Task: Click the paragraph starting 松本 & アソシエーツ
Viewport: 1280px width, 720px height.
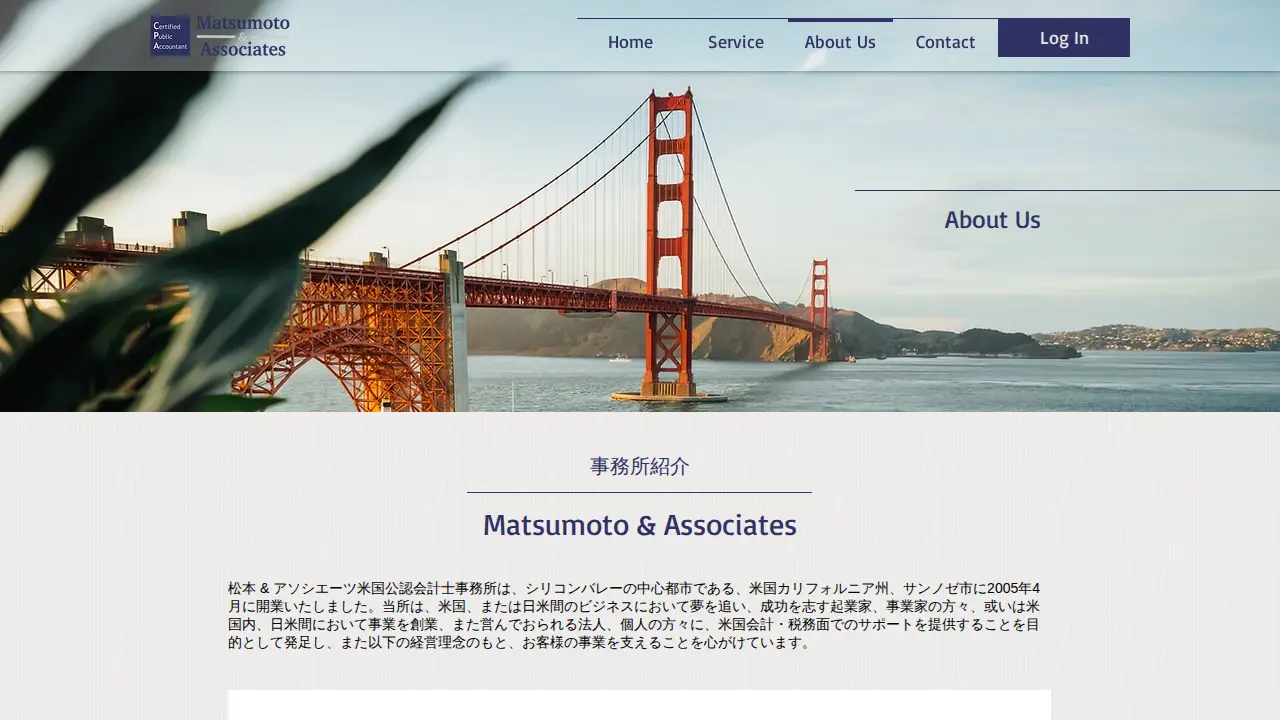Action: pos(634,615)
